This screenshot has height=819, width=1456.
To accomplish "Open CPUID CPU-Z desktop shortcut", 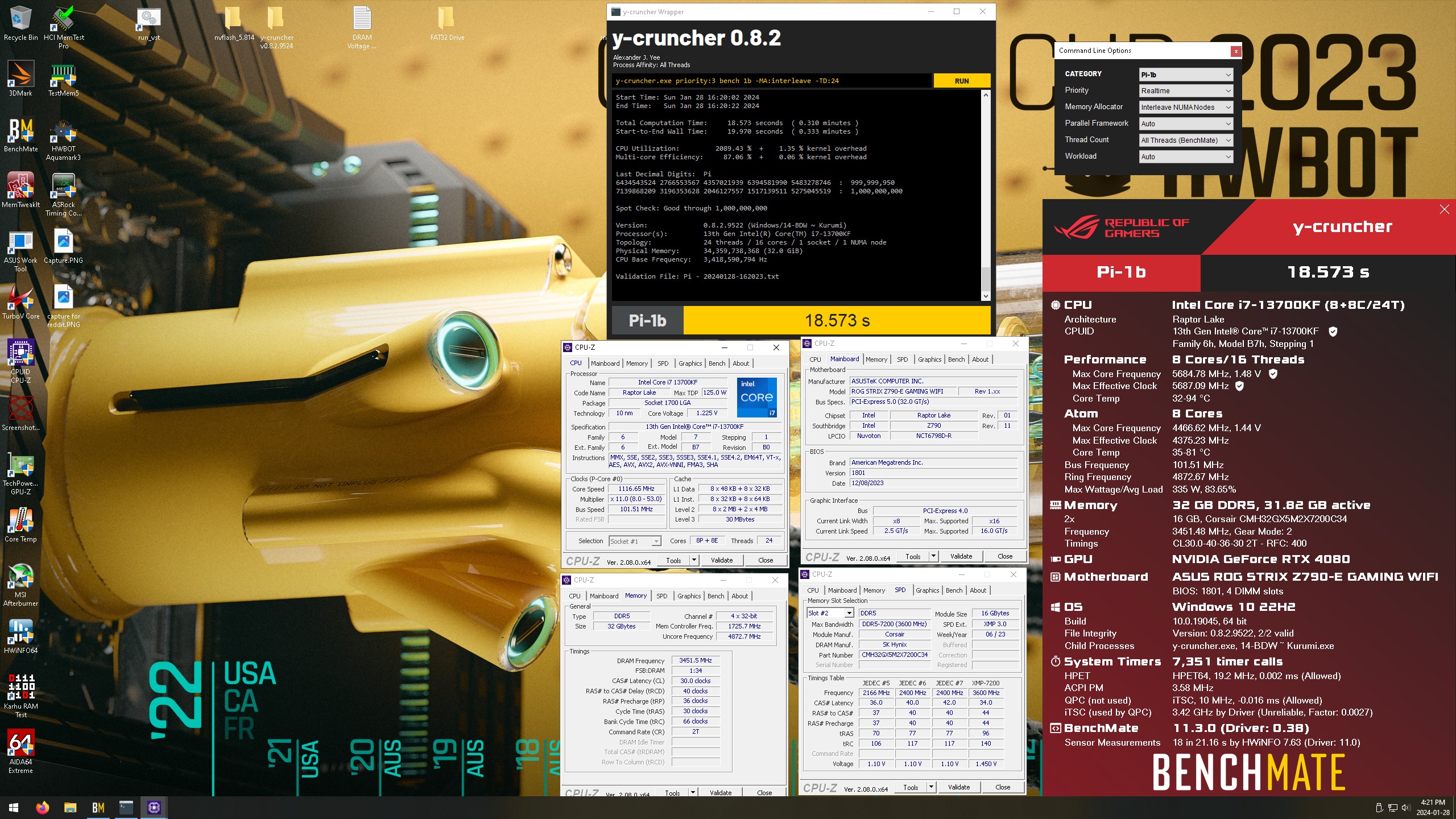I will pos(21,361).
